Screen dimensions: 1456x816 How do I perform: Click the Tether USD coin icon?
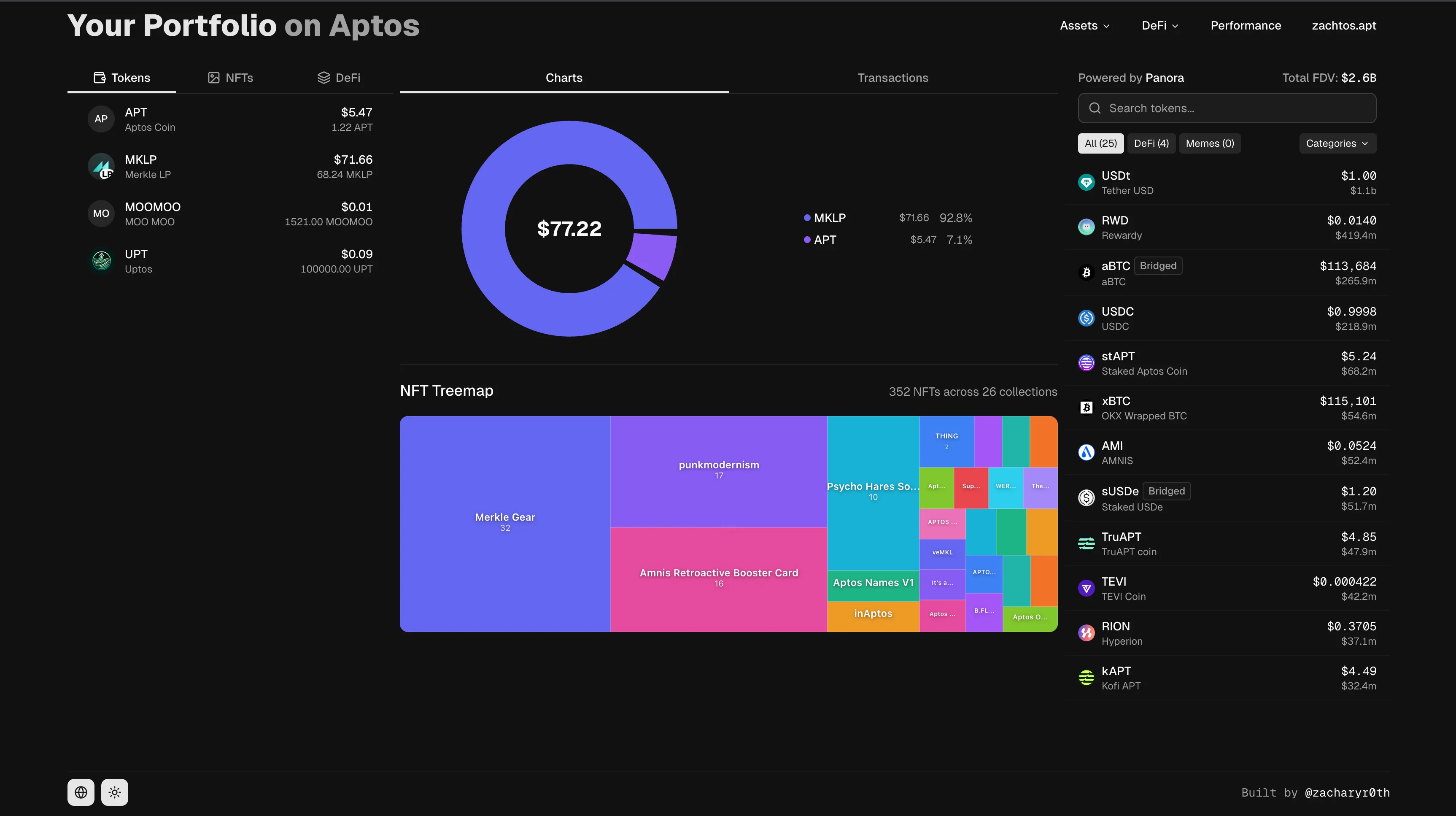1087,182
